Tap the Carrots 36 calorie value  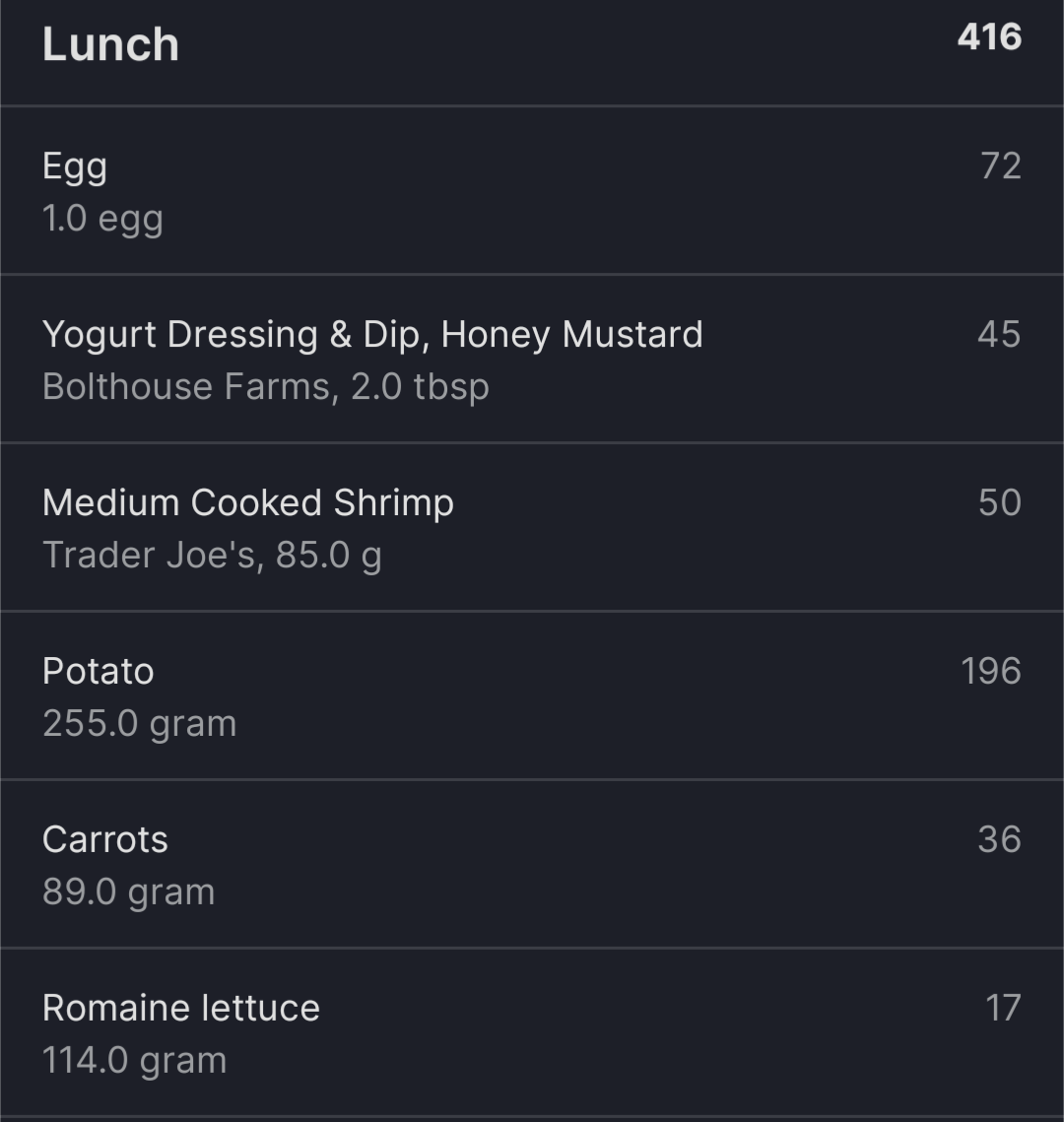999,839
